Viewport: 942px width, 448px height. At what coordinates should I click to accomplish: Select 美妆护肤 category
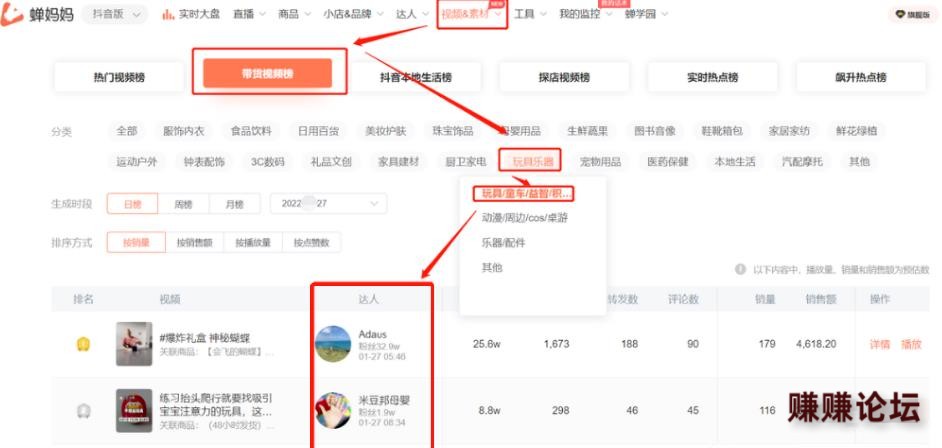(x=385, y=131)
